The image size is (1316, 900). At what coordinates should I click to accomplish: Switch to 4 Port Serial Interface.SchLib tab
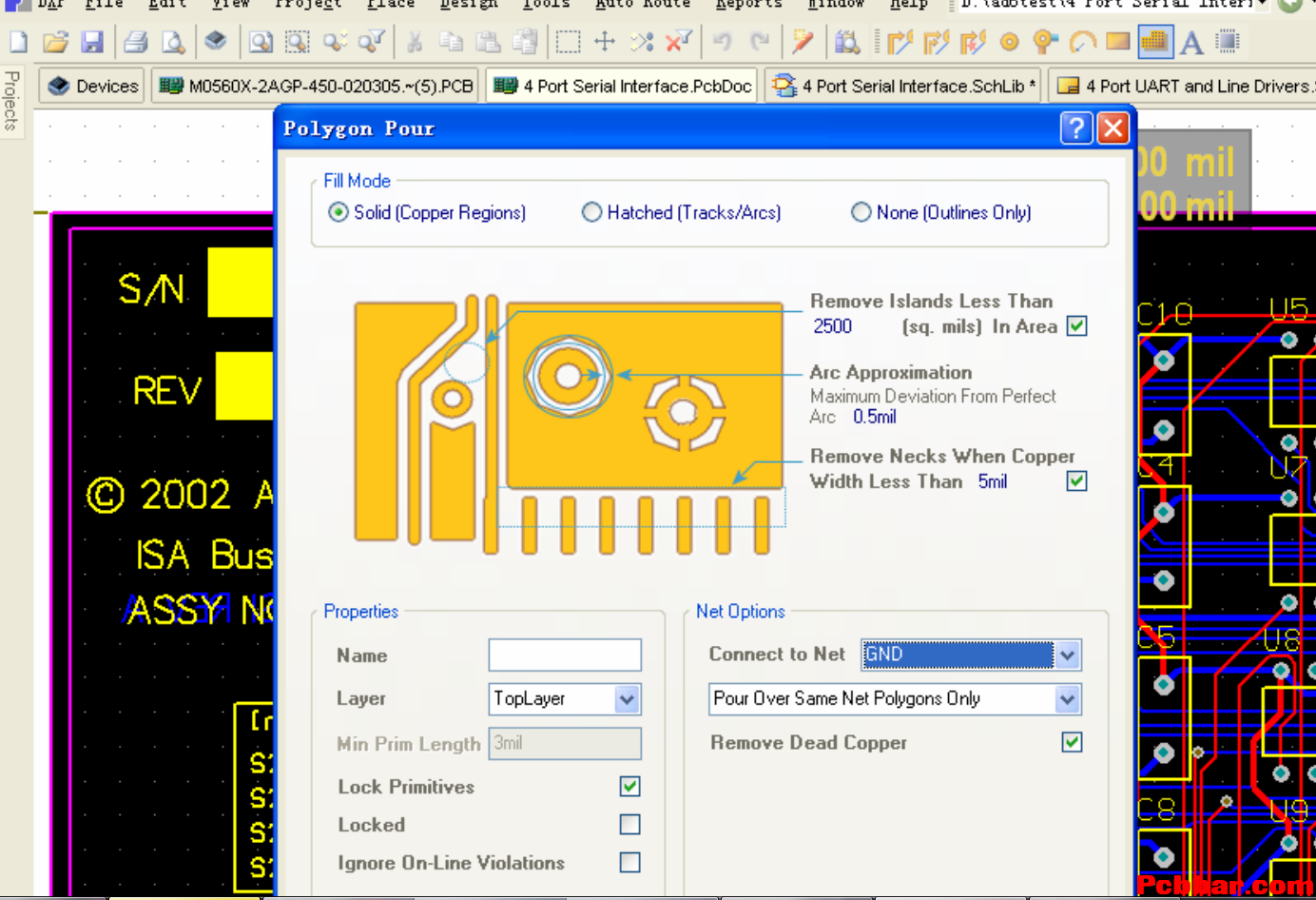click(x=904, y=86)
